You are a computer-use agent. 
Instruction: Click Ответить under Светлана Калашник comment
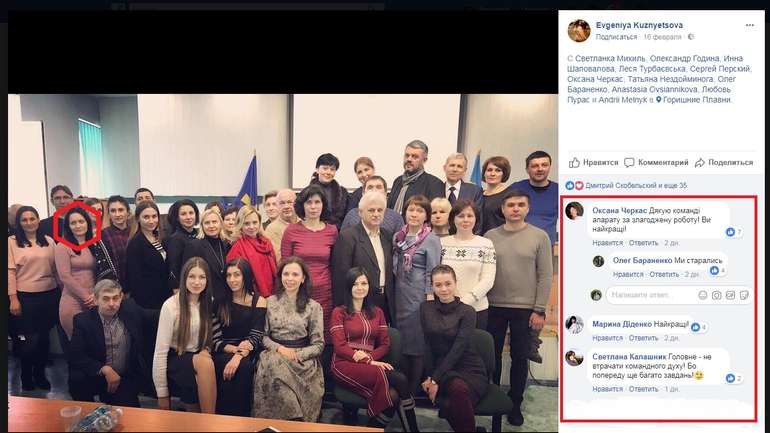(643, 389)
